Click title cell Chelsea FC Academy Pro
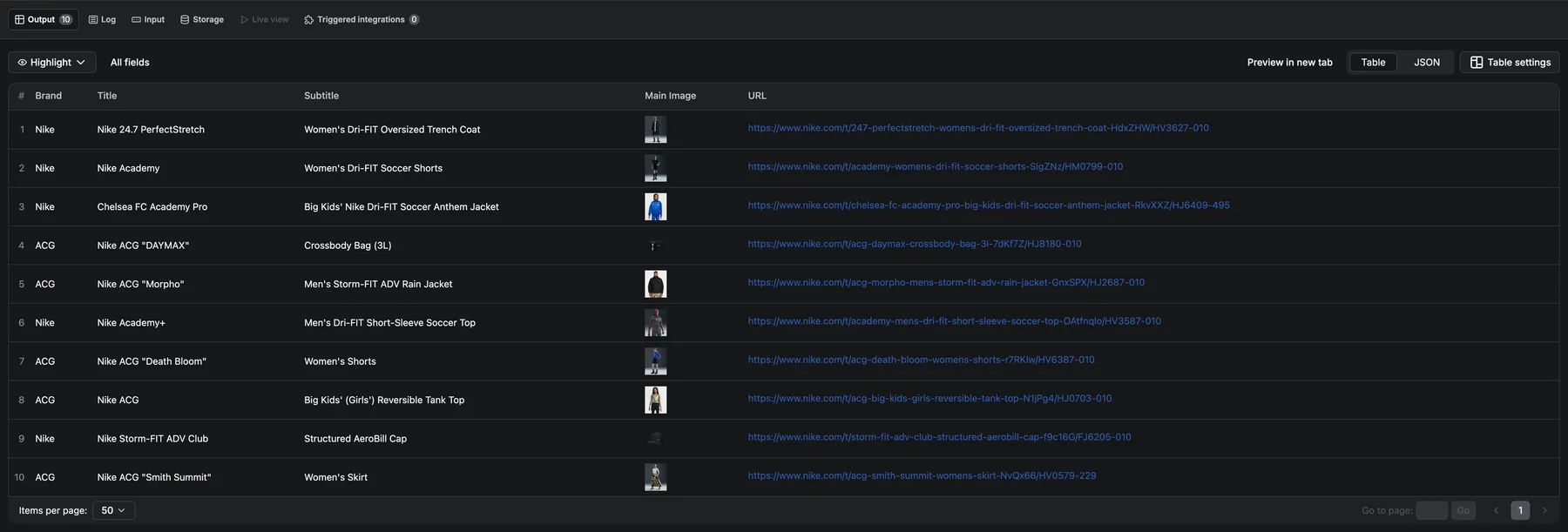 152,207
